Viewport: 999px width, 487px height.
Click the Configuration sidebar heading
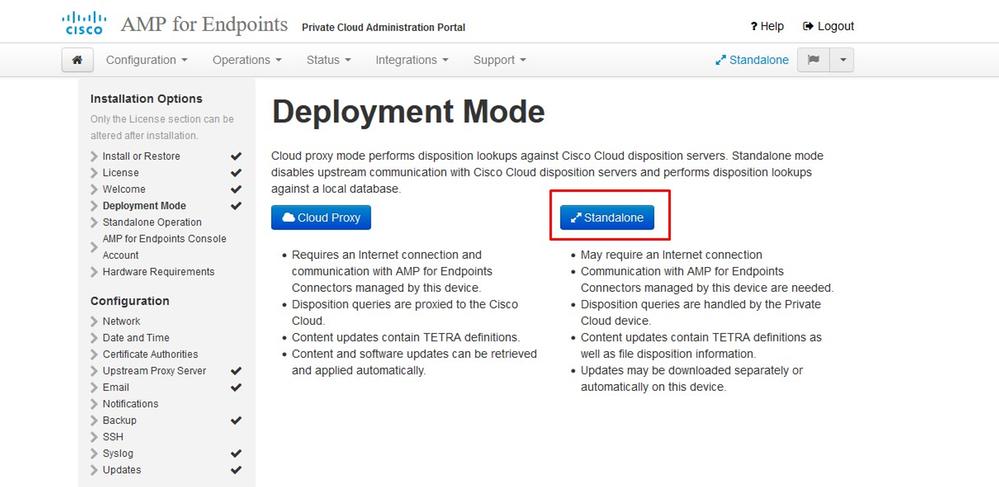point(130,301)
